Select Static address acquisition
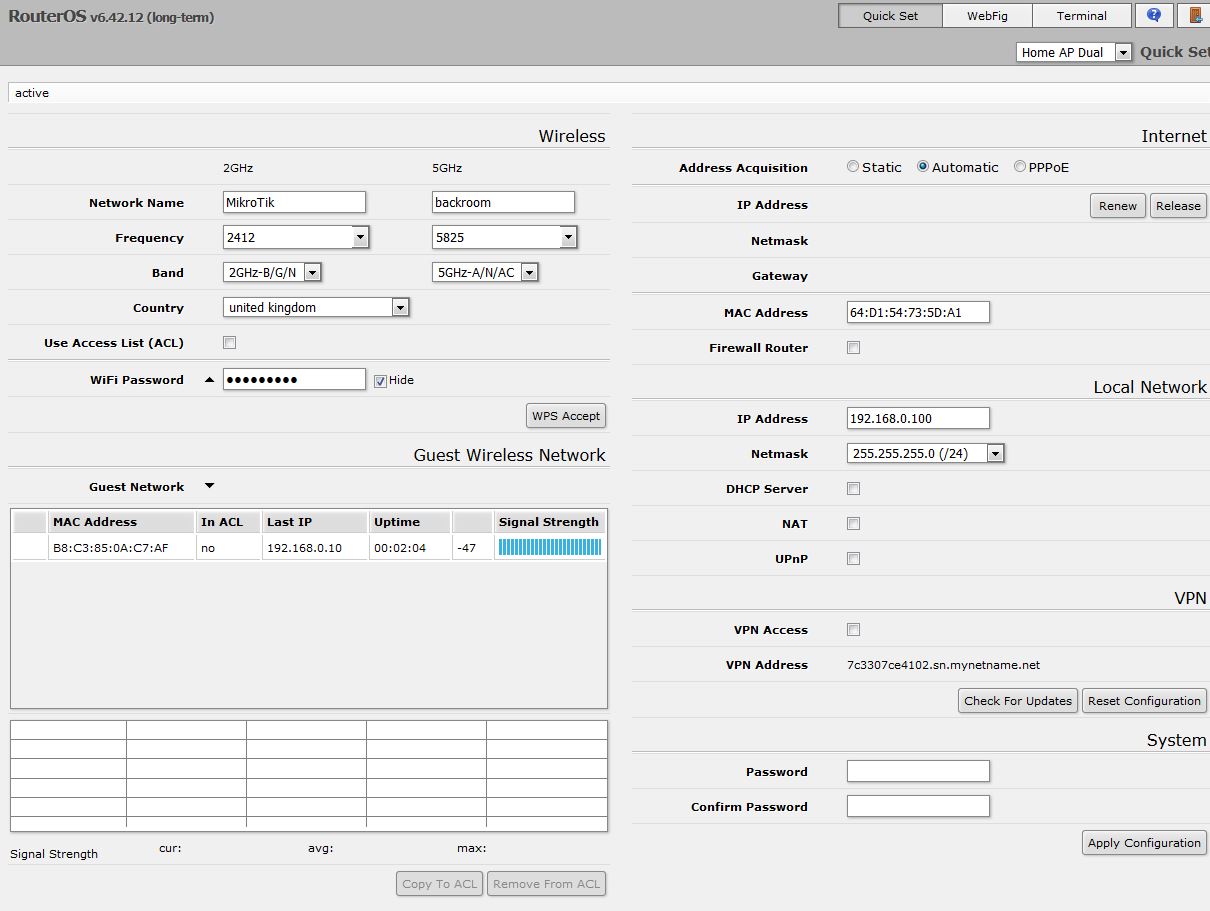1210x911 pixels. (x=853, y=167)
